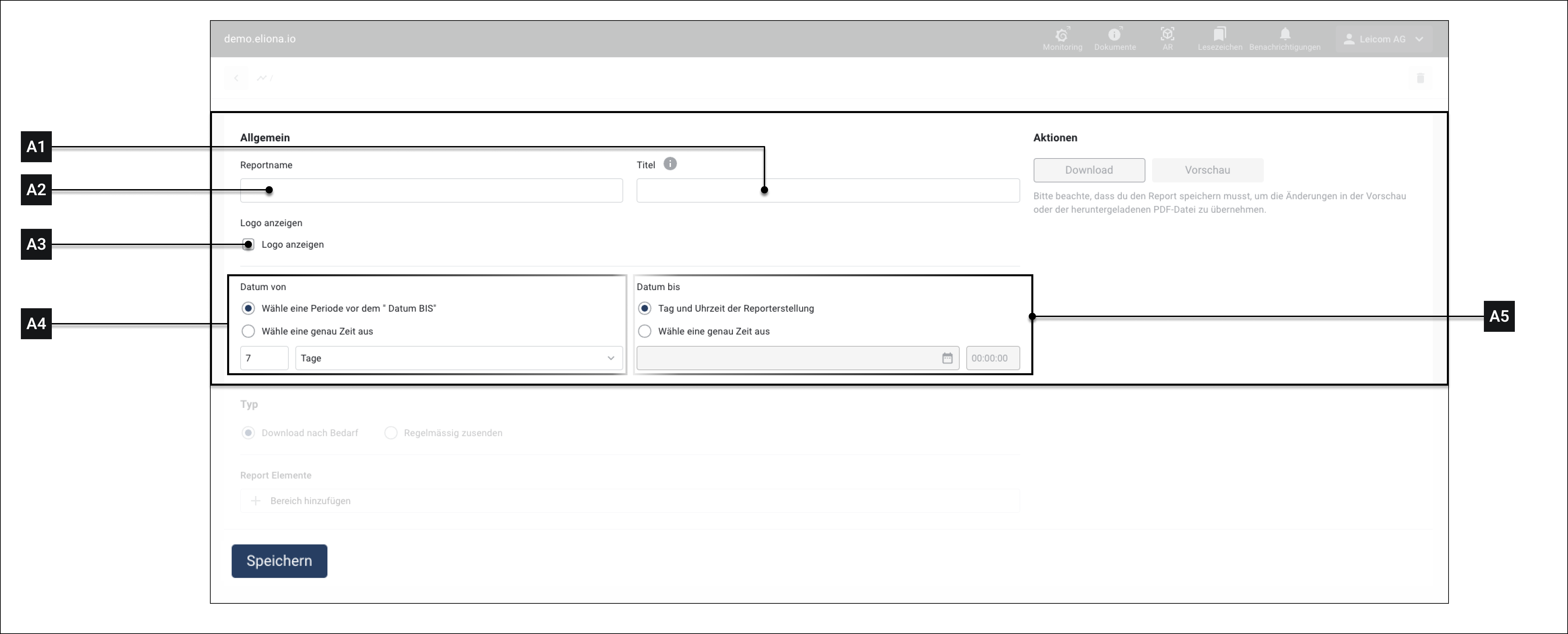Click the back arrow in breadcrumb bar
The image size is (1568, 634).
point(236,78)
